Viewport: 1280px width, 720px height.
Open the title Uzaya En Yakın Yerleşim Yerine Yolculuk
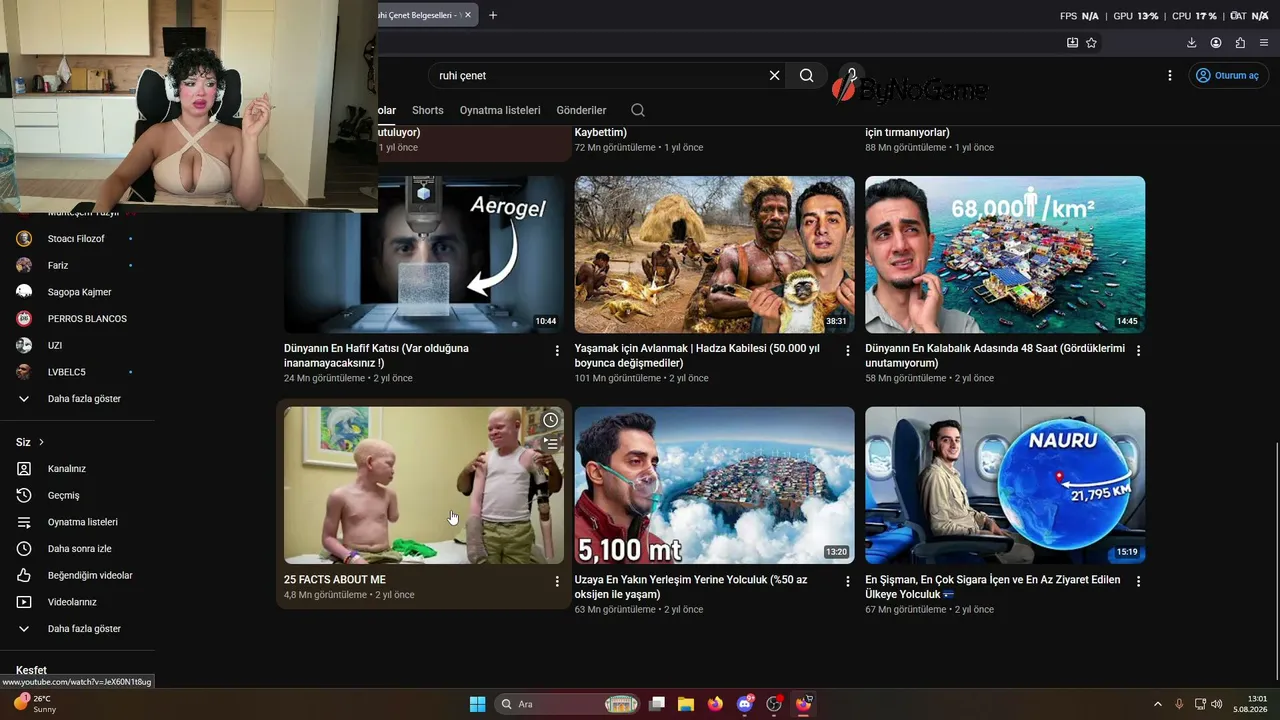[x=691, y=587]
